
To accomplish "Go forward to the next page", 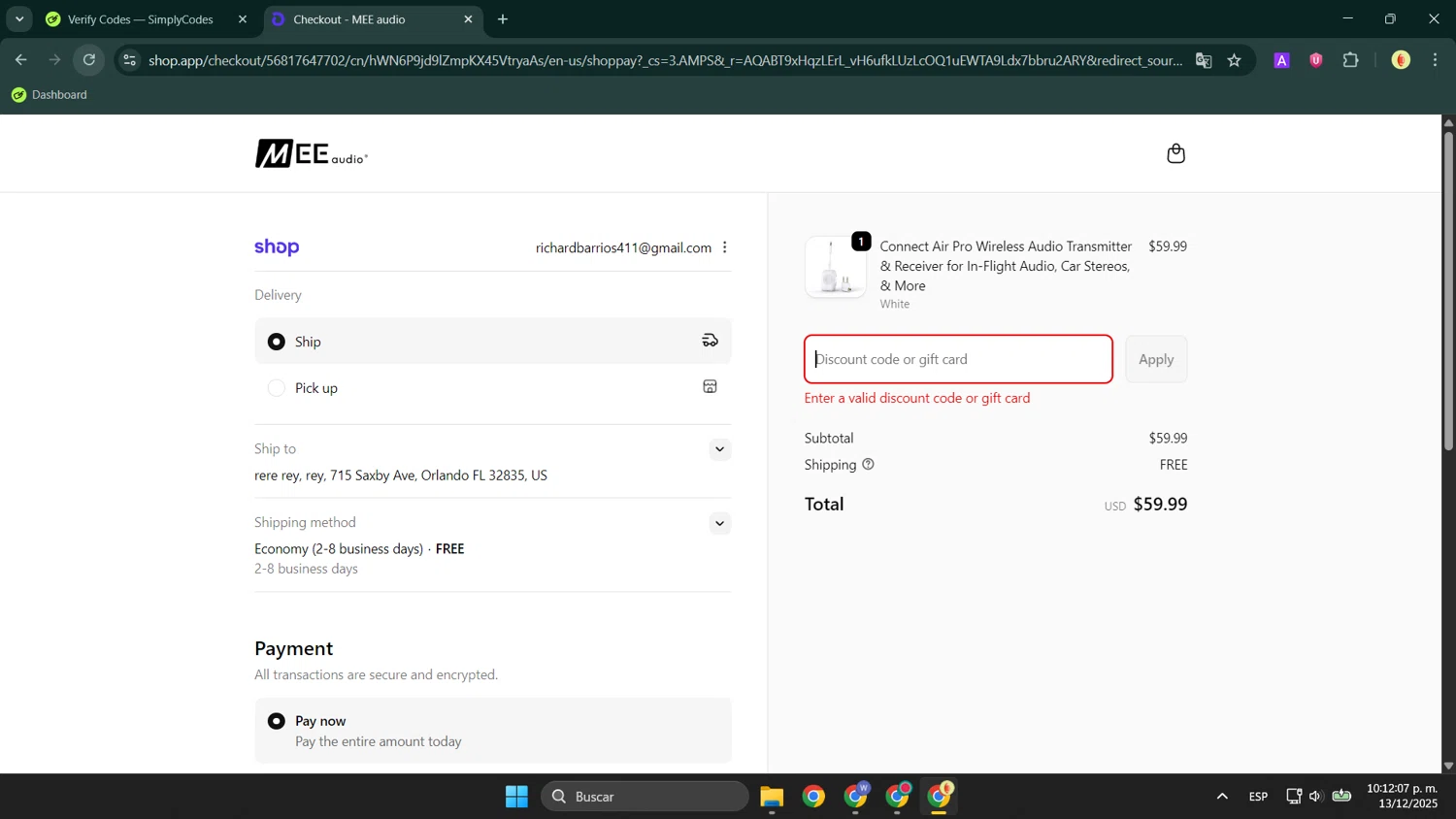I will coord(54,60).
